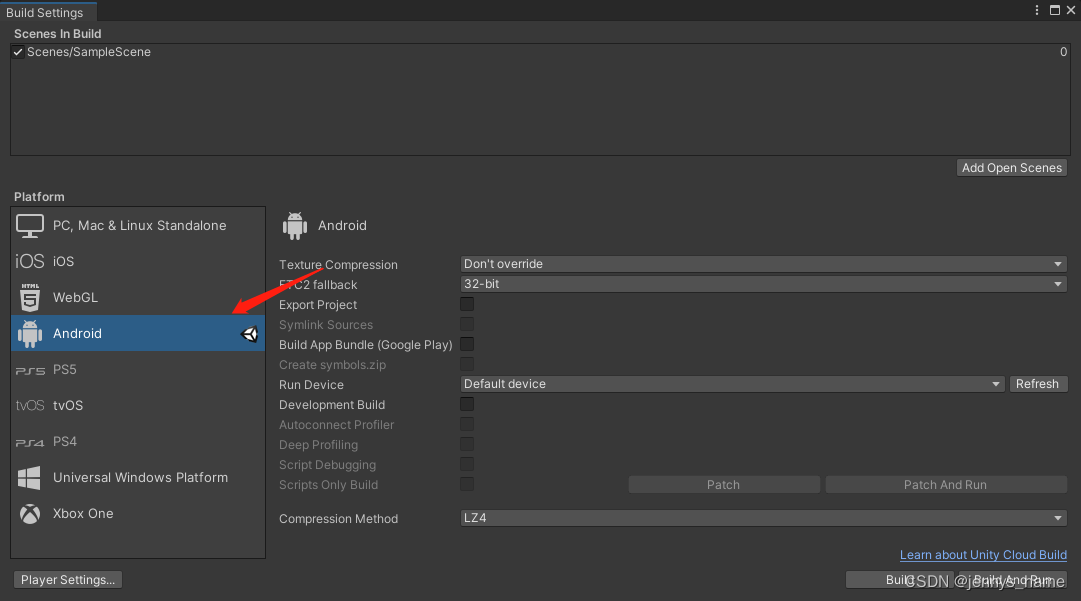Select the PC, Mac & Linux Standalone platform icon
The height and width of the screenshot is (601, 1081).
point(30,225)
